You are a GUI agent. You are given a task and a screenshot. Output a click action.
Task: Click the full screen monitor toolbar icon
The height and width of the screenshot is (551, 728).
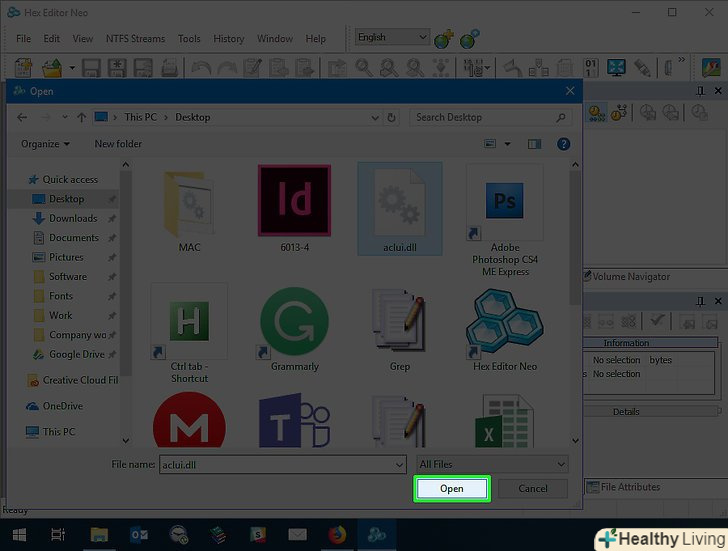point(617,68)
